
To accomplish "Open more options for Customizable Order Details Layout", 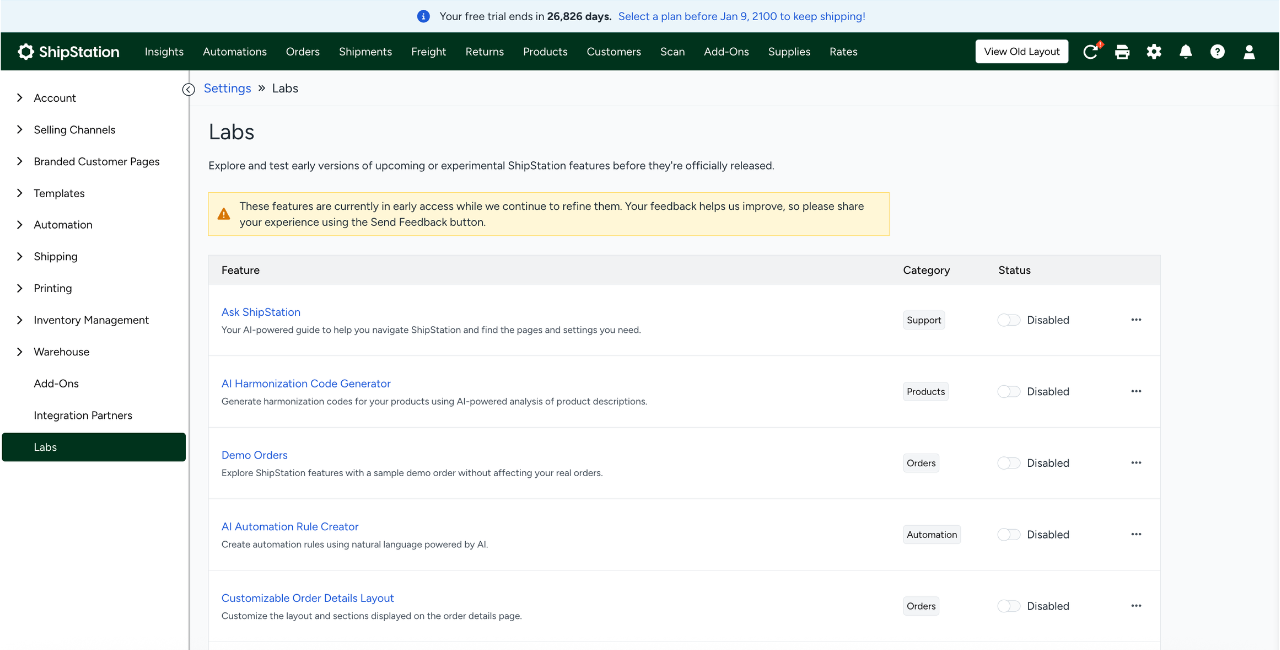I will [x=1136, y=606].
